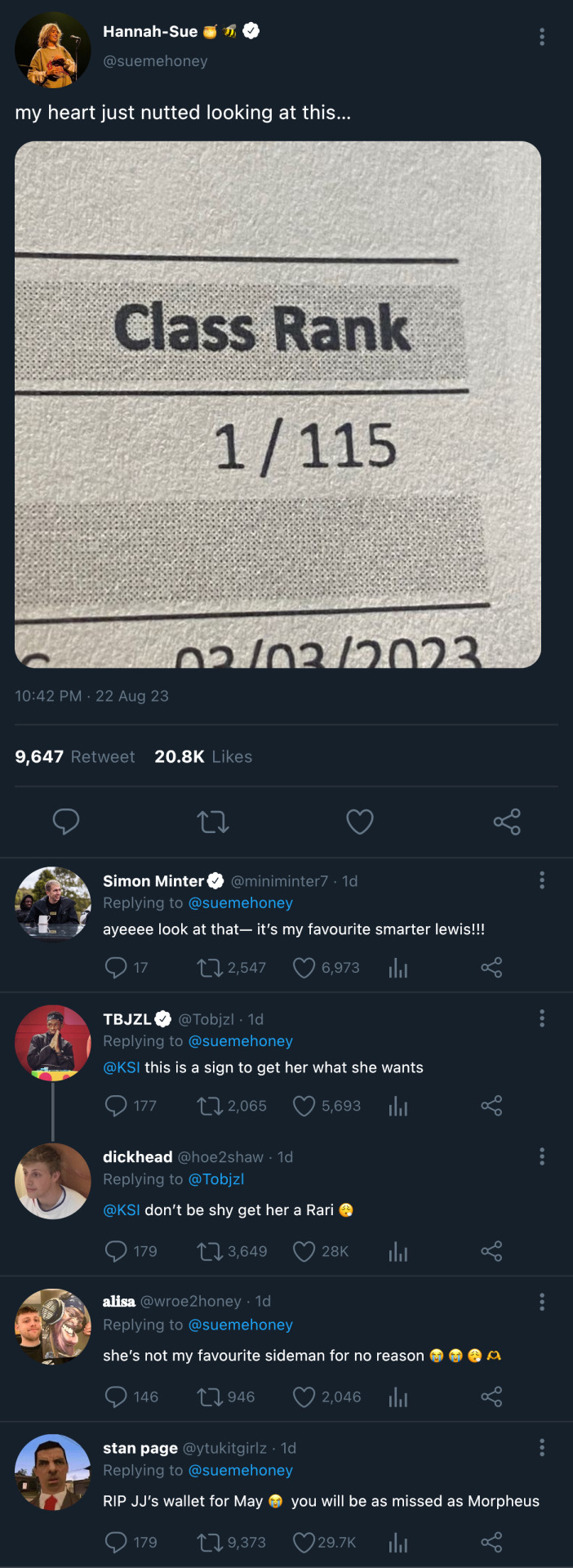Like Hannah-Sue's main tweet
The image size is (573, 1568).
[x=359, y=822]
